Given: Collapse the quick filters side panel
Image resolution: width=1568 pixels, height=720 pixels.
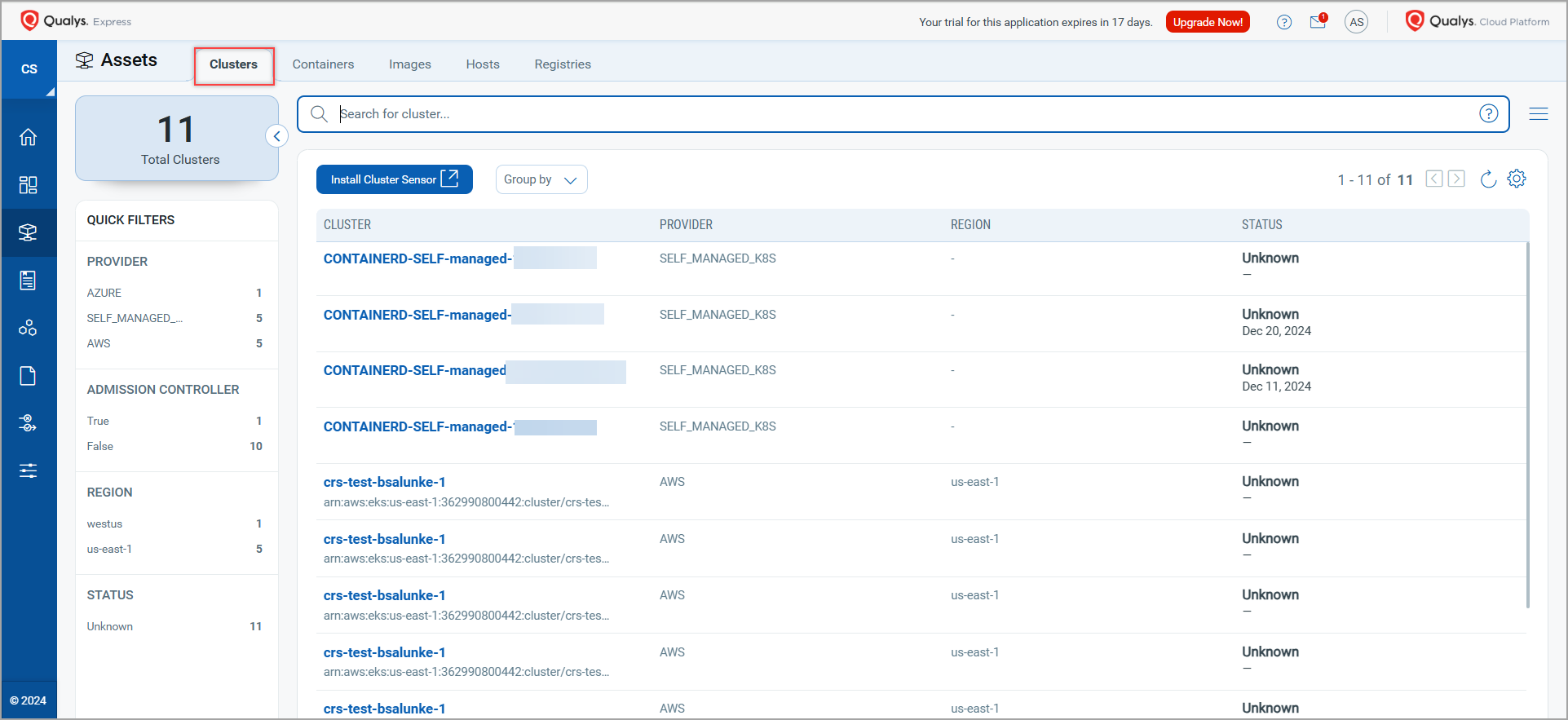Looking at the screenshot, I should 277,136.
